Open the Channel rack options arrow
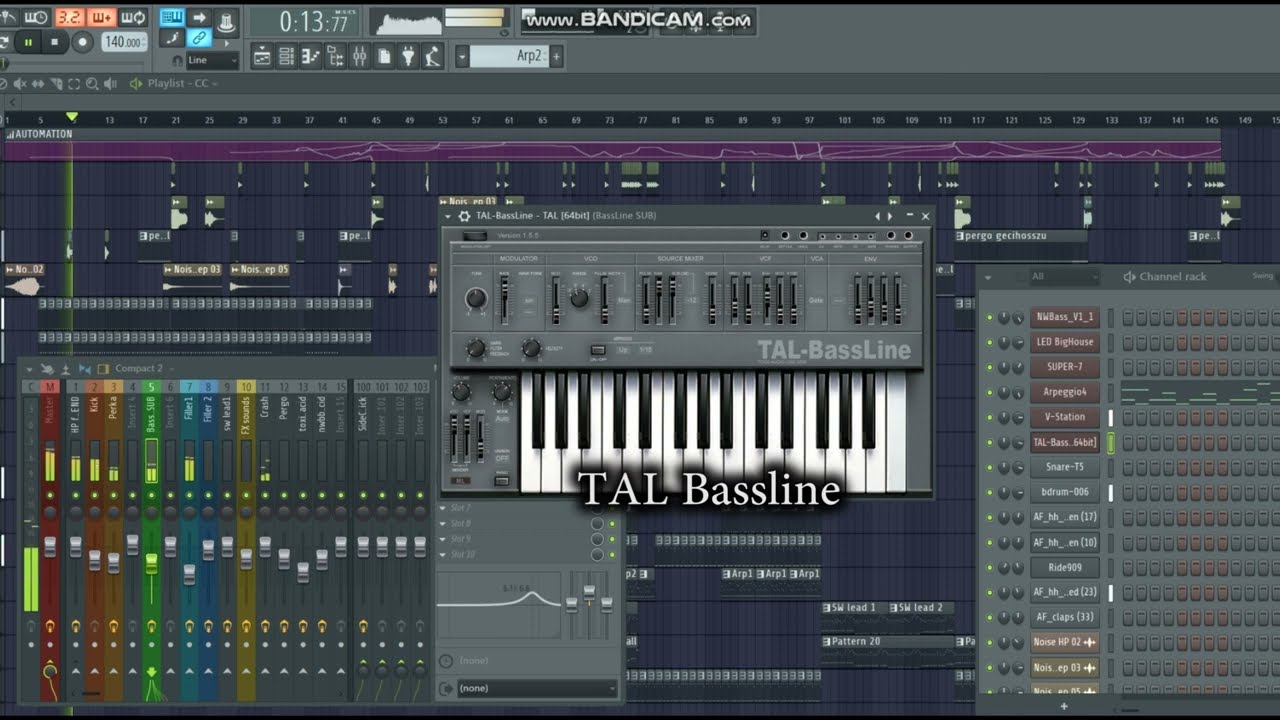 coord(988,277)
